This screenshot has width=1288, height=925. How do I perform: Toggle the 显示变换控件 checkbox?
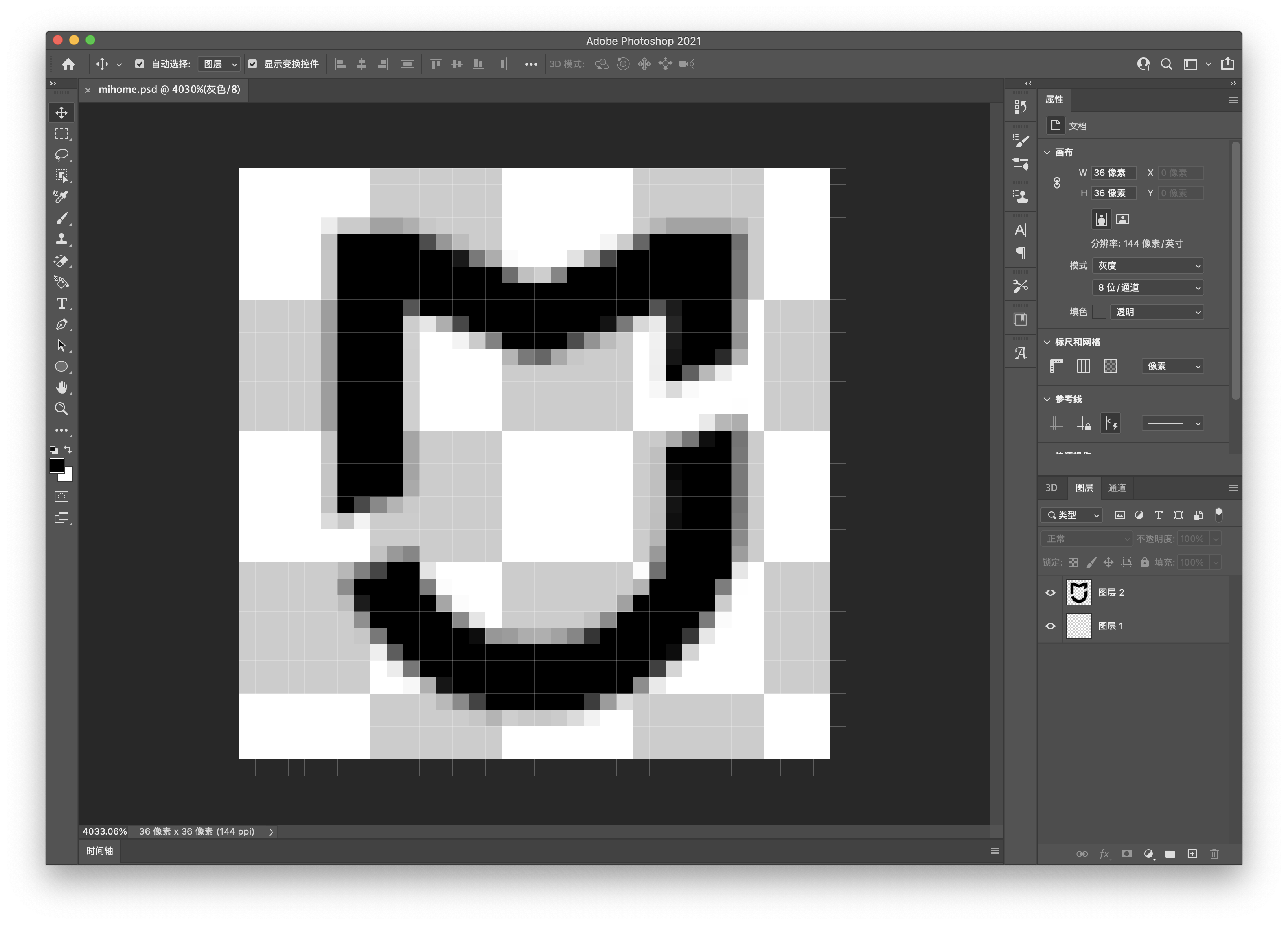[253, 64]
